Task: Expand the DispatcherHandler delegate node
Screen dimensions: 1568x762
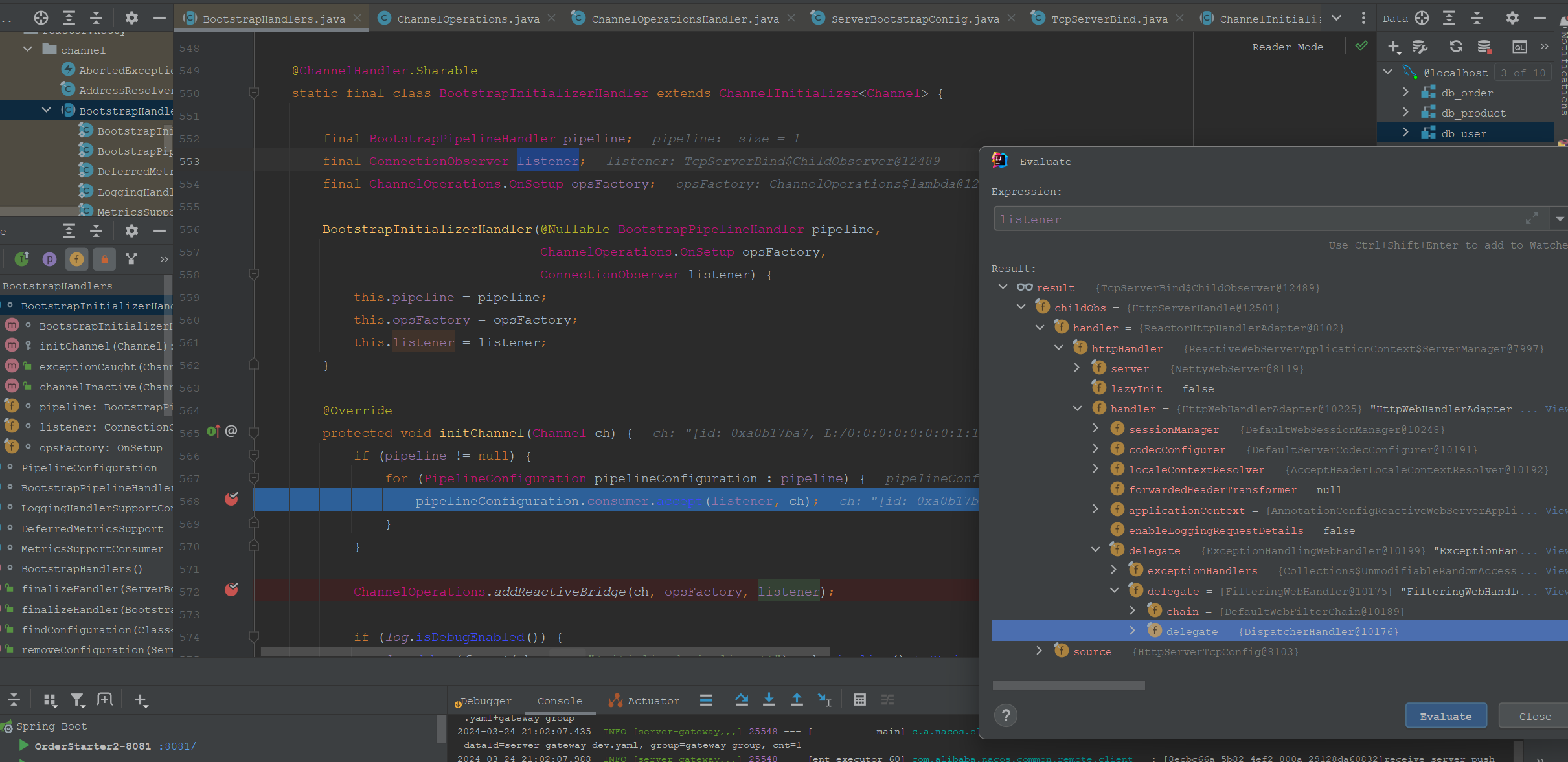Action: click(1132, 631)
